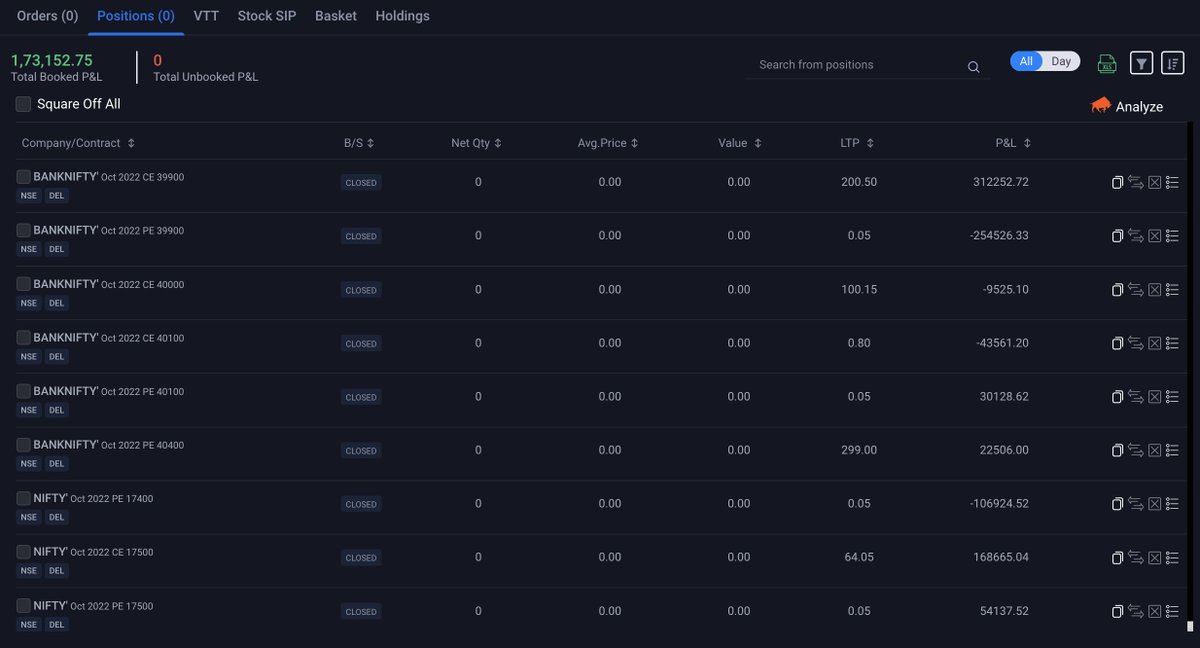Sort by B/S column arrow
Viewport: 1200px width, 648px height.
click(370, 143)
